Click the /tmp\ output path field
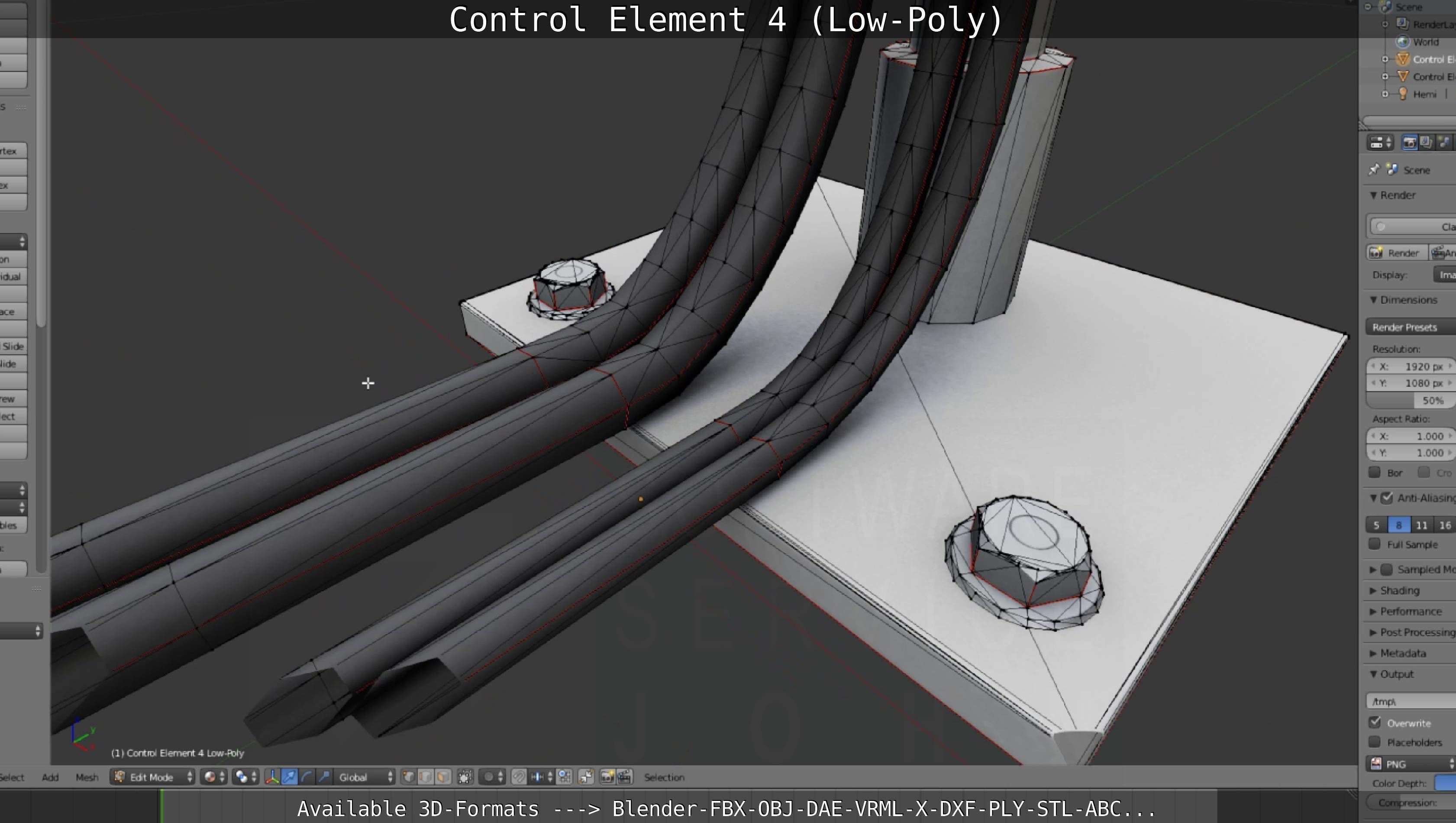Image resolution: width=1456 pixels, height=823 pixels. tap(1411, 701)
